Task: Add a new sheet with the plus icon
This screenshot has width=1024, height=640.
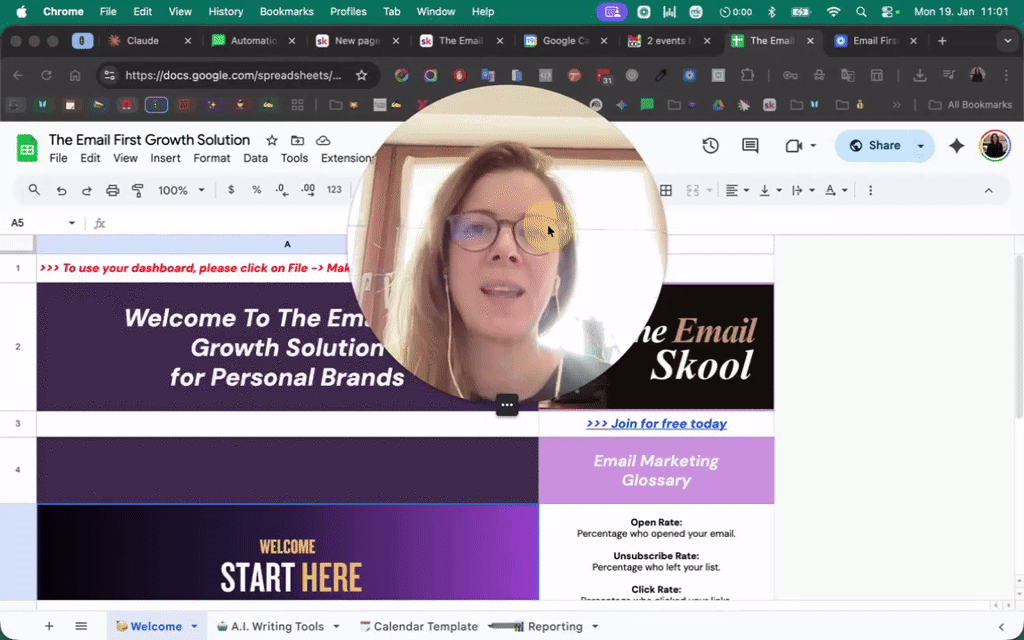Action: click(48, 625)
